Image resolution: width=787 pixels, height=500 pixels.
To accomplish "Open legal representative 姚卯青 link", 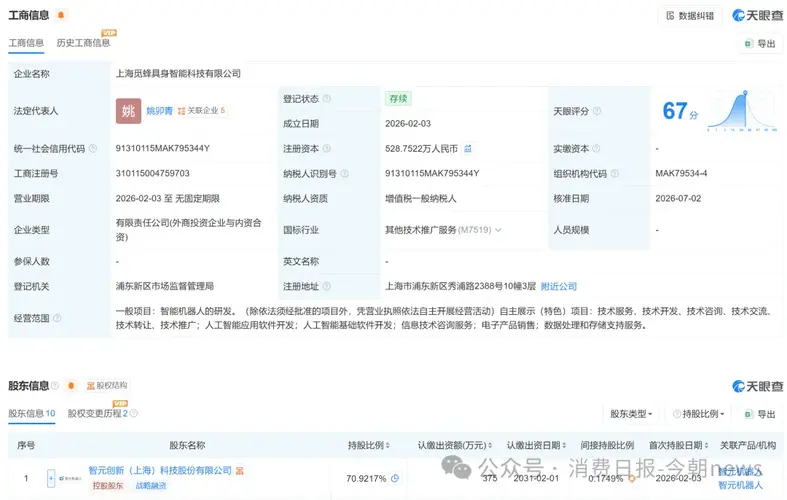I will point(160,111).
